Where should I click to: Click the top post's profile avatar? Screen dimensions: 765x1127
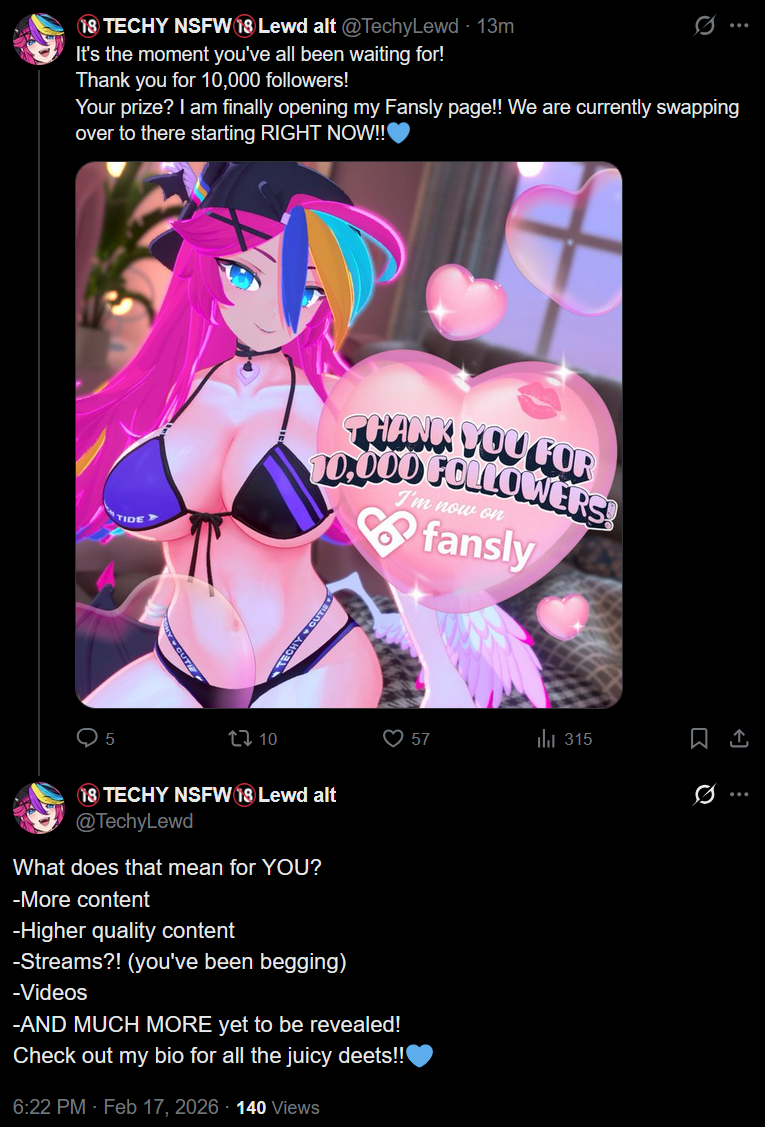pyautogui.click(x=39, y=39)
